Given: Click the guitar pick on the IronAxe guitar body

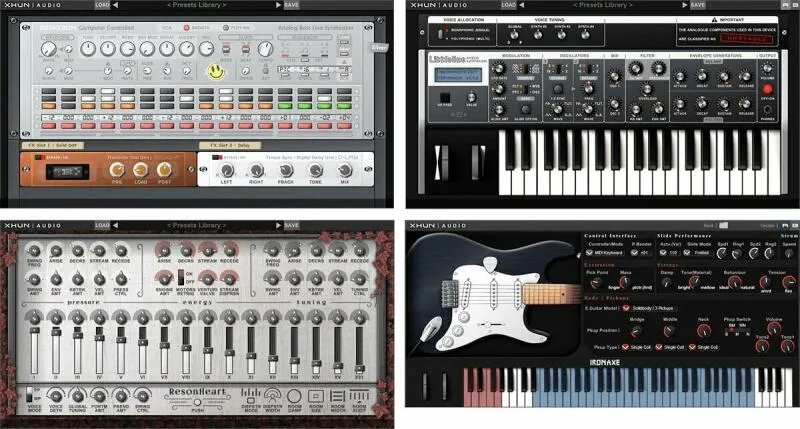Looking at the screenshot, I should click(x=490, y=265).
